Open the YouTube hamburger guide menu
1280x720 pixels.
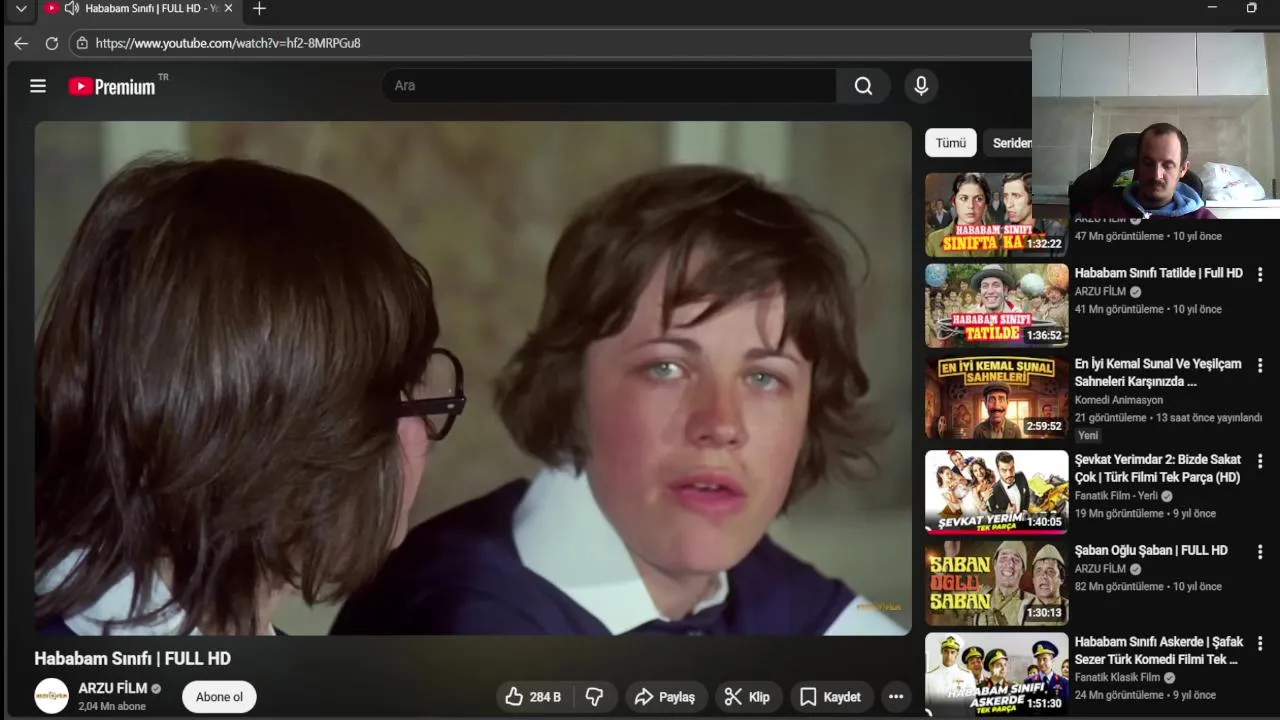pos(38,86)
